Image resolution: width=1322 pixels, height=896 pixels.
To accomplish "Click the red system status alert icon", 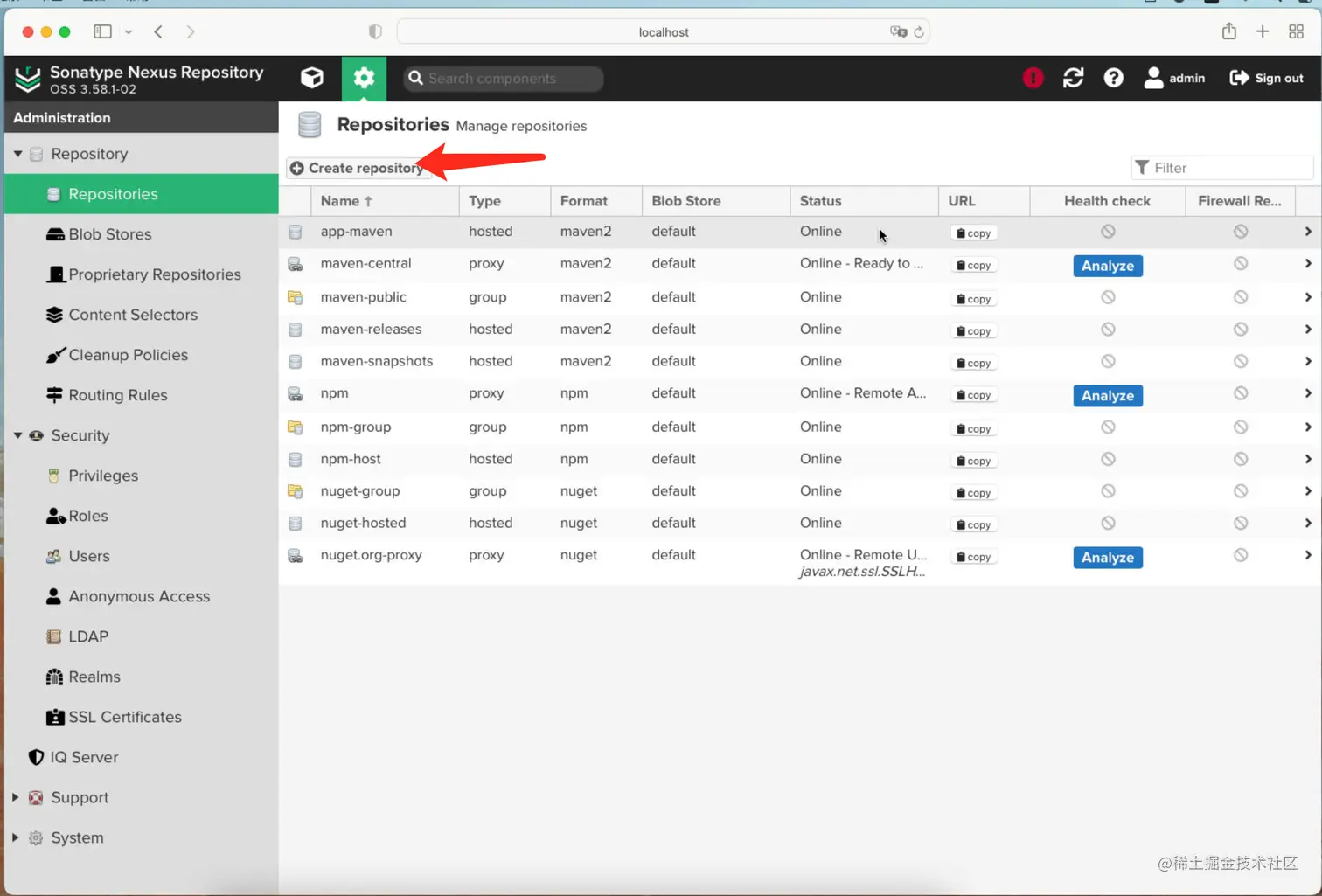I will tap(1033, 78).
